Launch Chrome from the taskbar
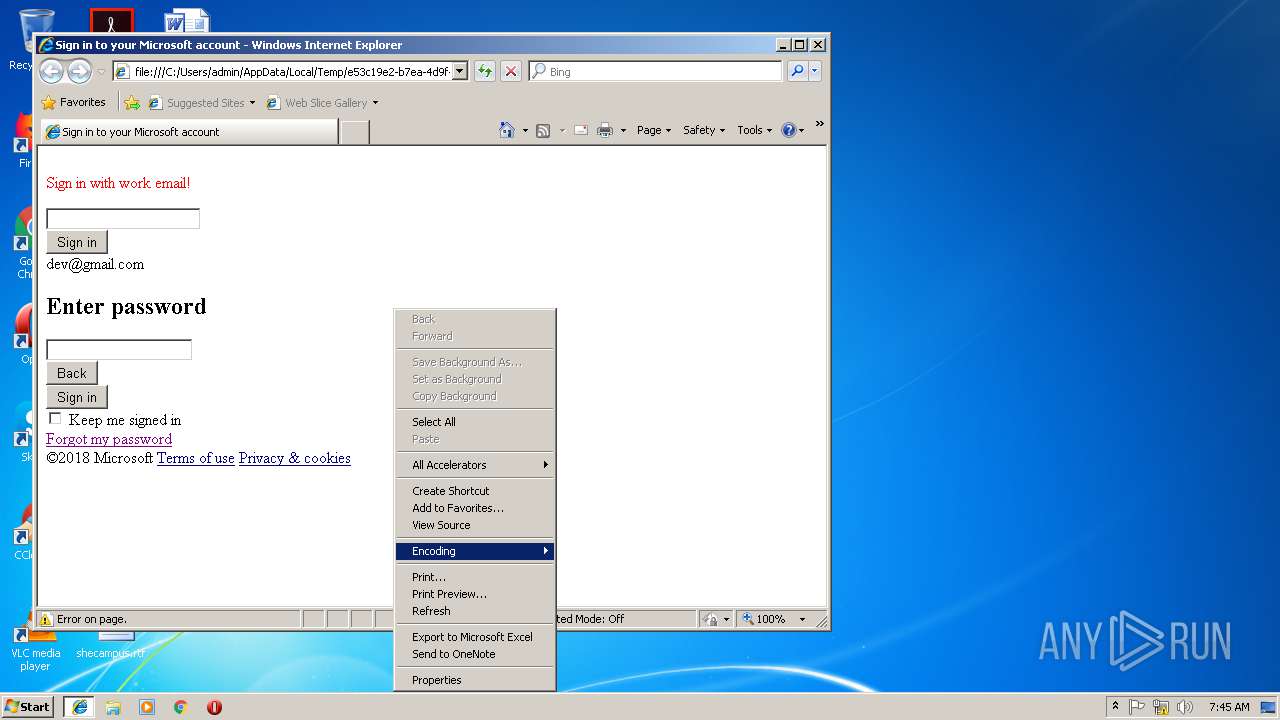This screenshot has height=720, width=1280. coord(180,706)
